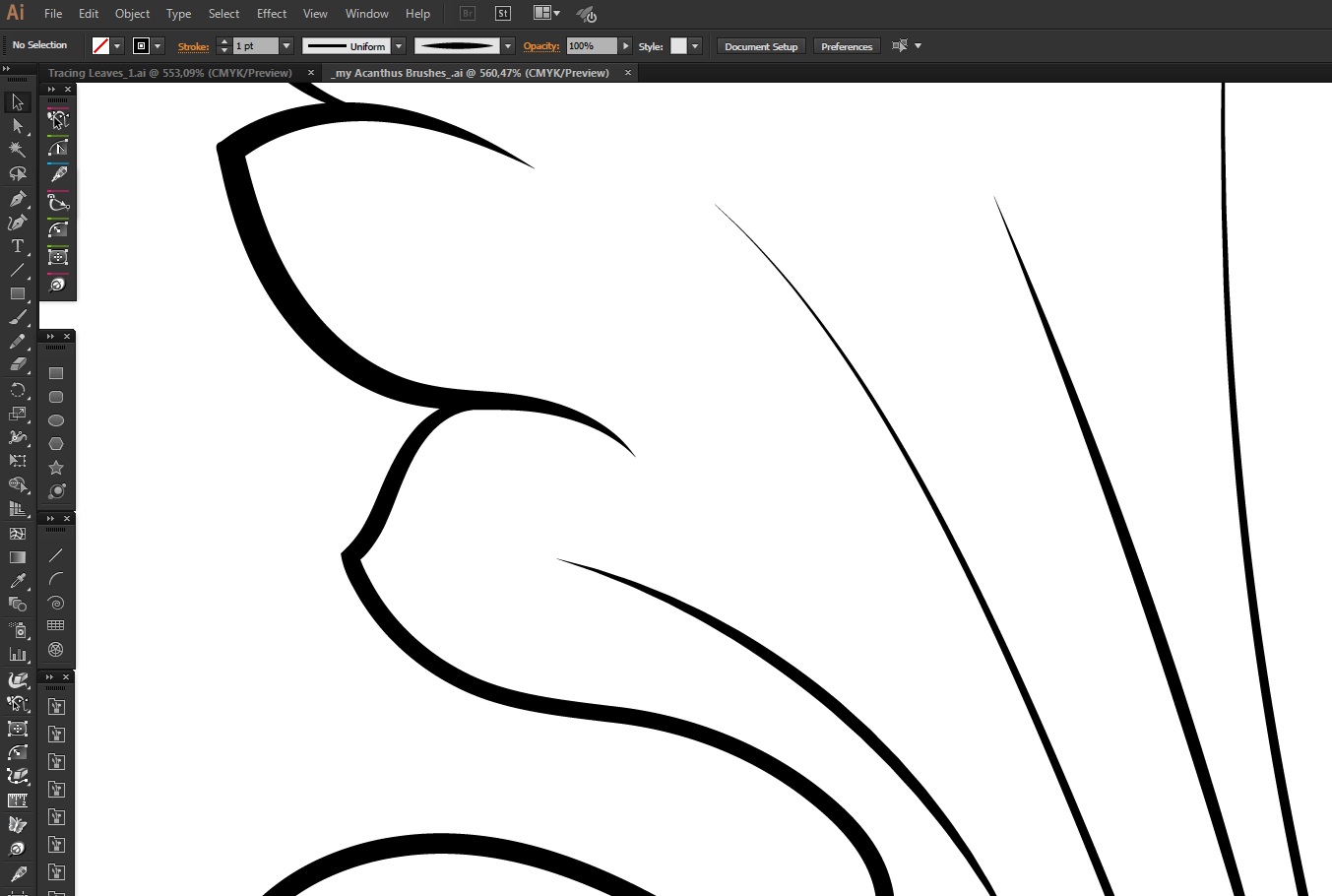Switch to Tracing Leaves_1.ai tab

pyautogui.click(x=169, y=73)
